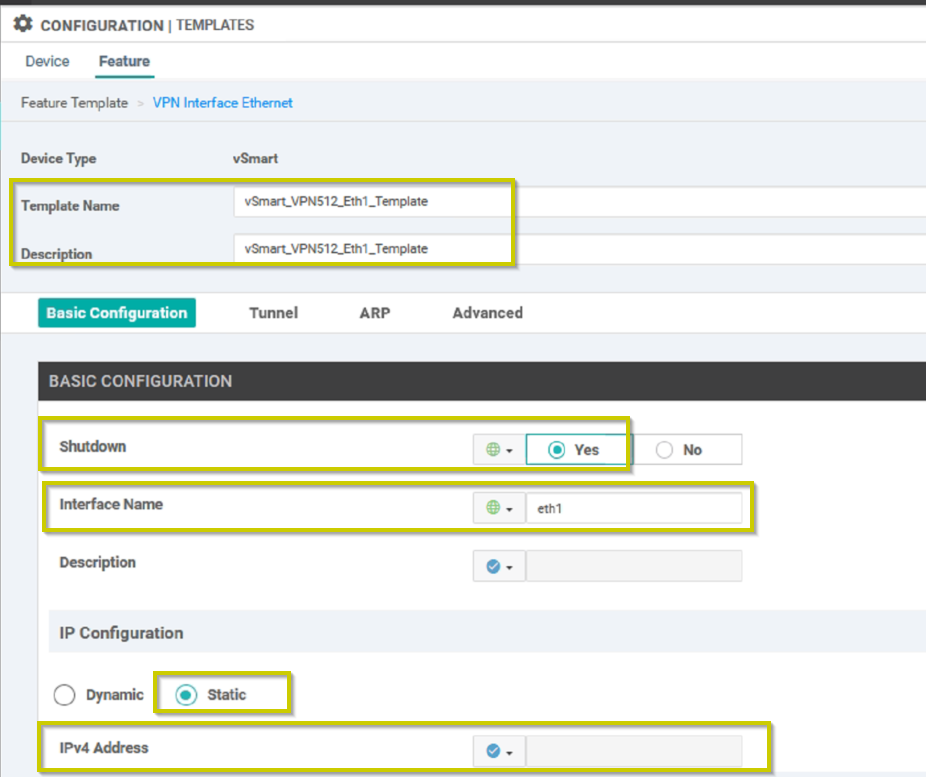Open the Shutdown global scope dropdown
This screenshot has width=926, height=777.
tap(499, 450)
